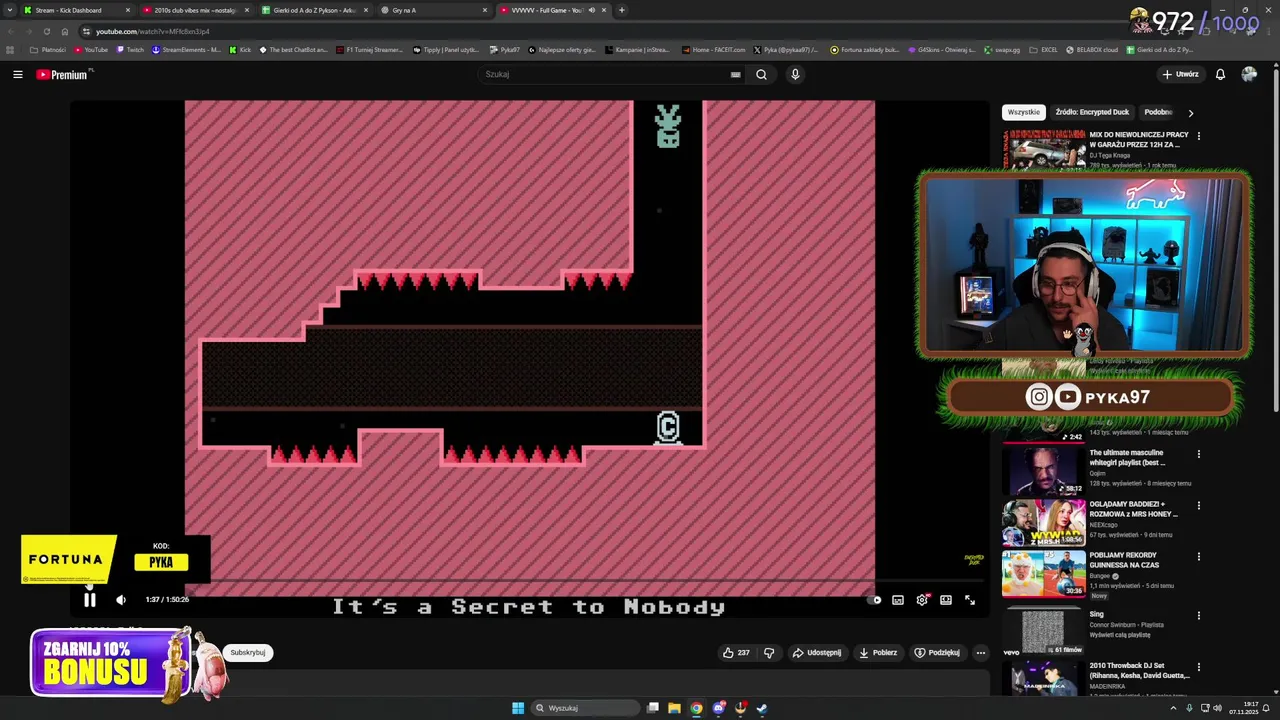The image size is (1280, 720).
Task: Open Steam from the taskbar
Action: [761, 708]
